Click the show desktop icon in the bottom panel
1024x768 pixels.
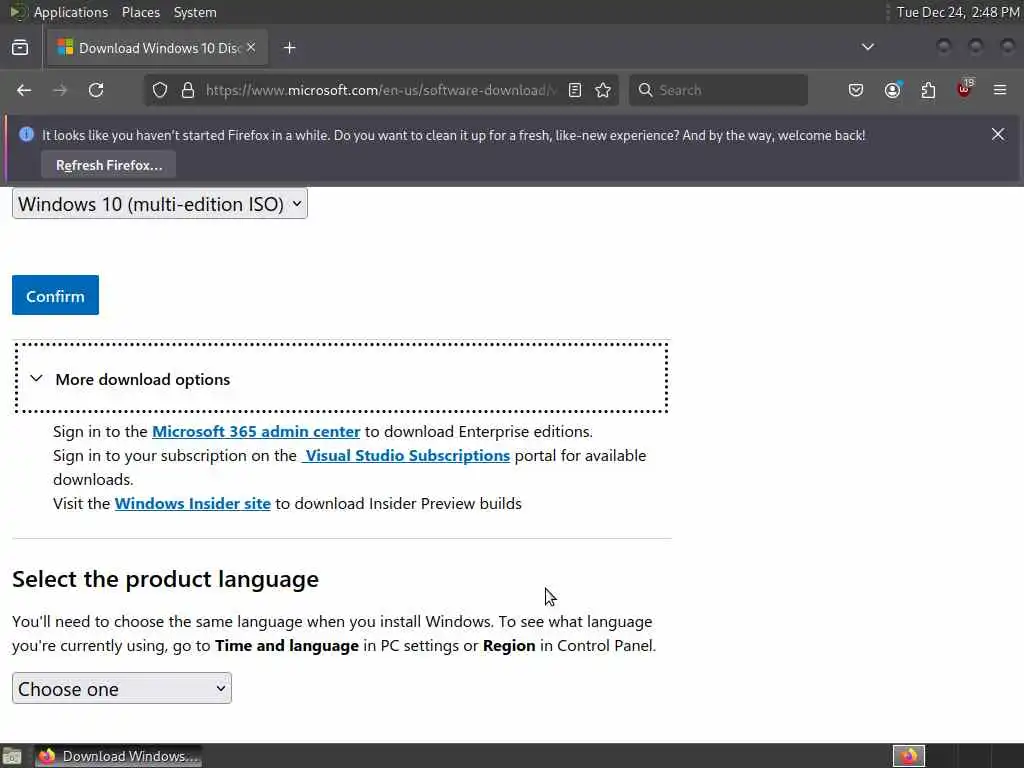click(12, 756)
